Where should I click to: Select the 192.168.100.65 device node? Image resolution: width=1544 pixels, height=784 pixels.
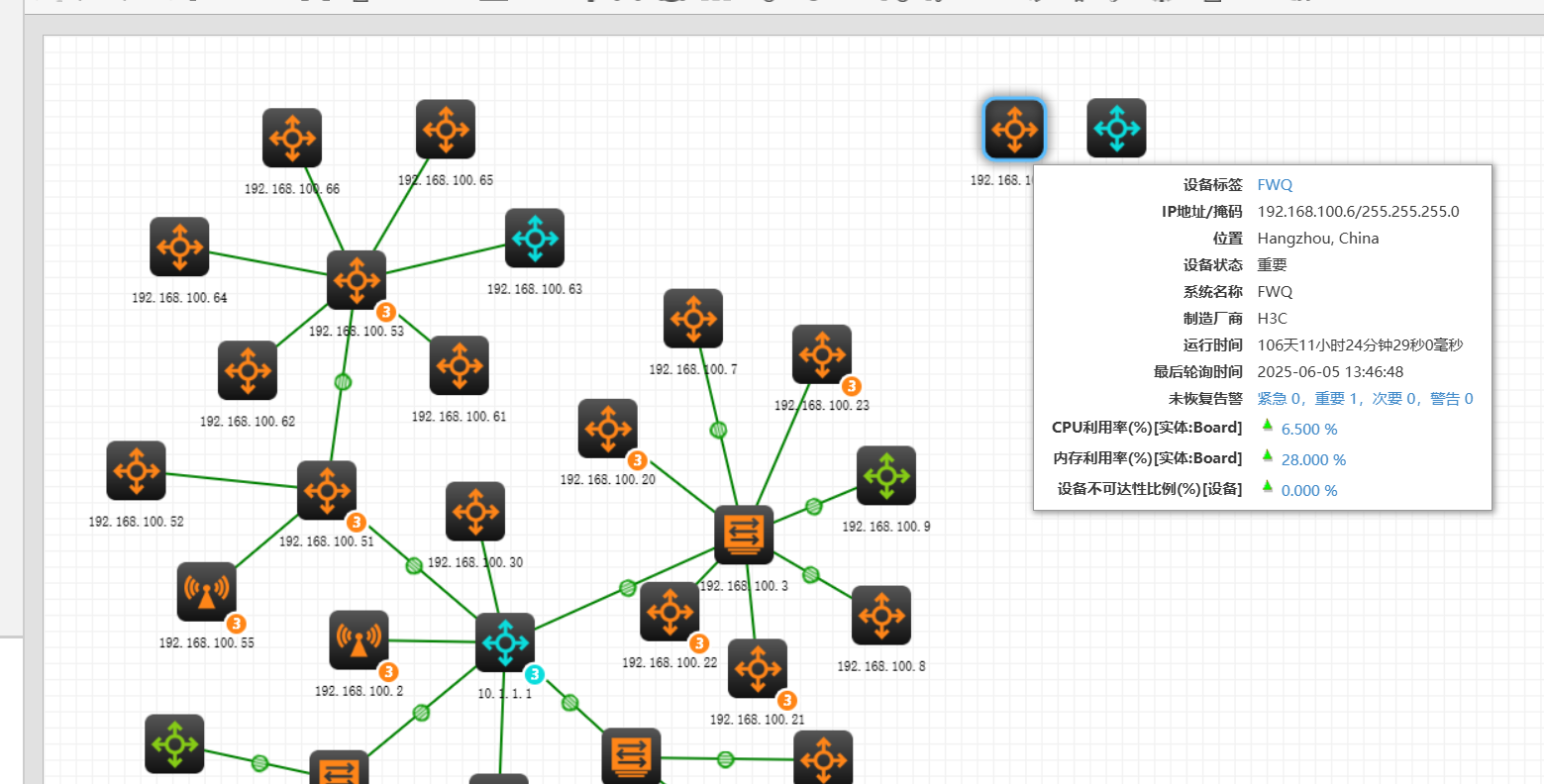tap(446, 129)
